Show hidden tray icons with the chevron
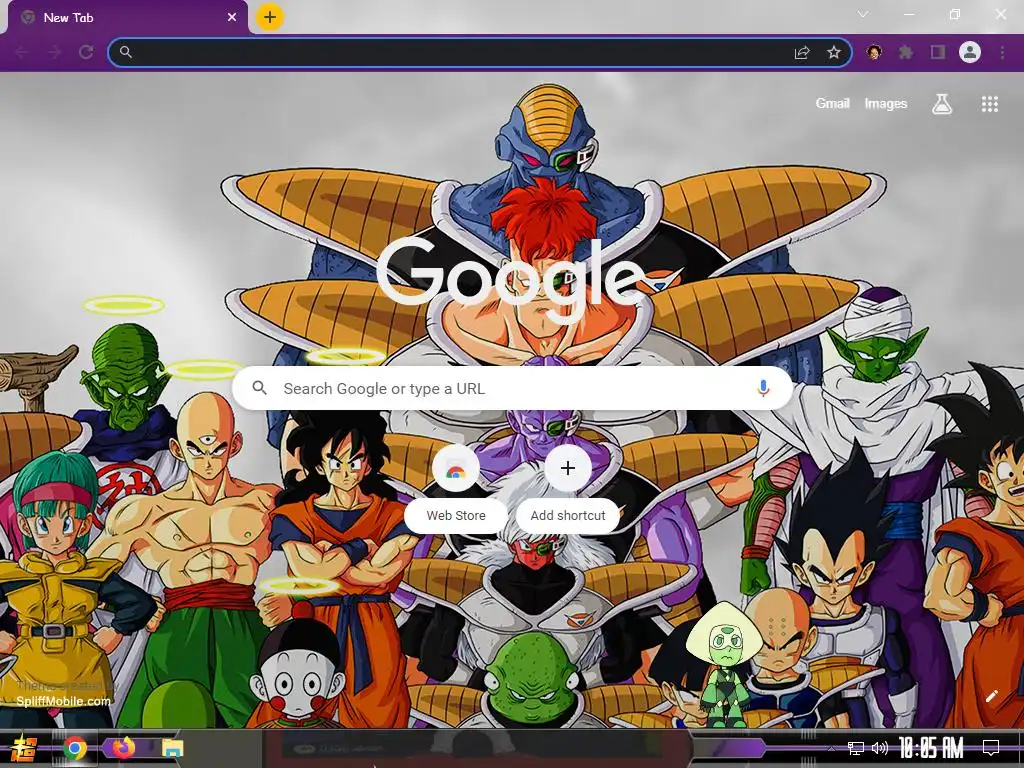Viewport: 1024px width, 768px height. tap(831, 748)
